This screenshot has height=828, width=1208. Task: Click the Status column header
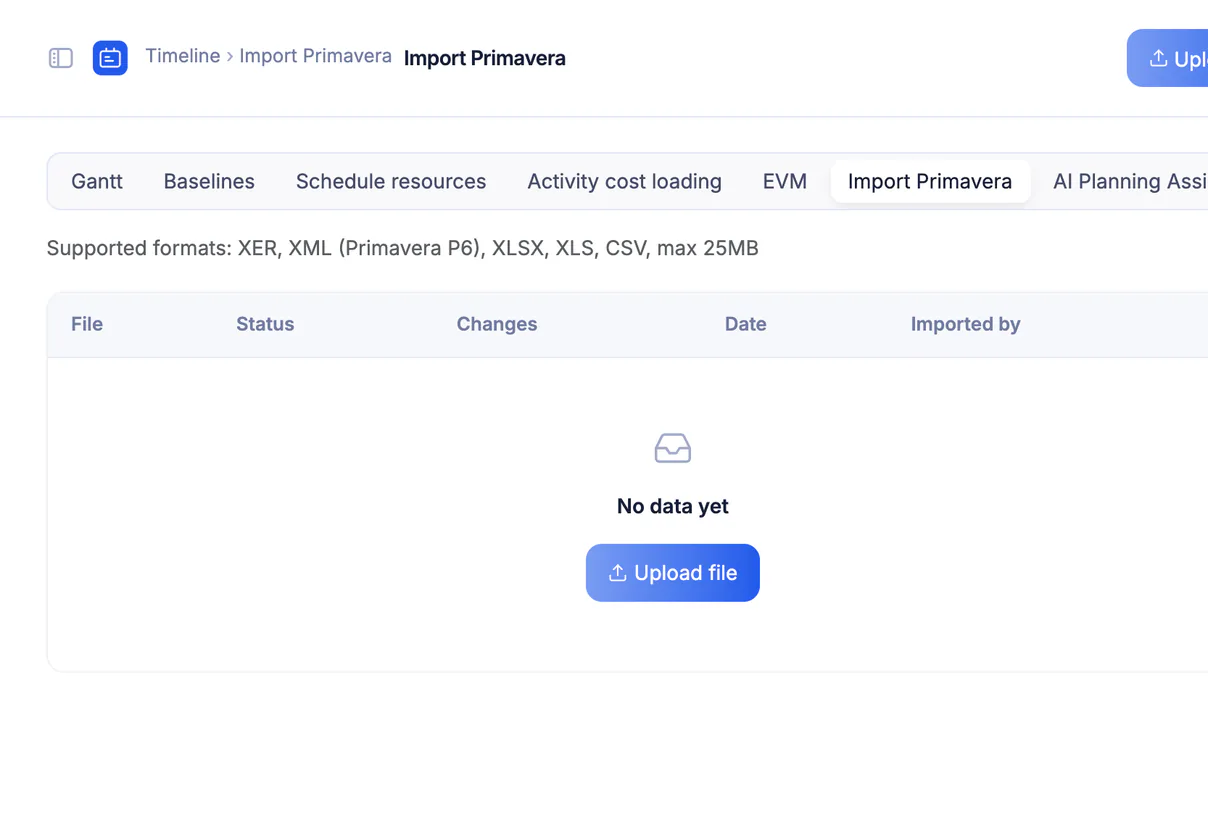tap(265, 324)
